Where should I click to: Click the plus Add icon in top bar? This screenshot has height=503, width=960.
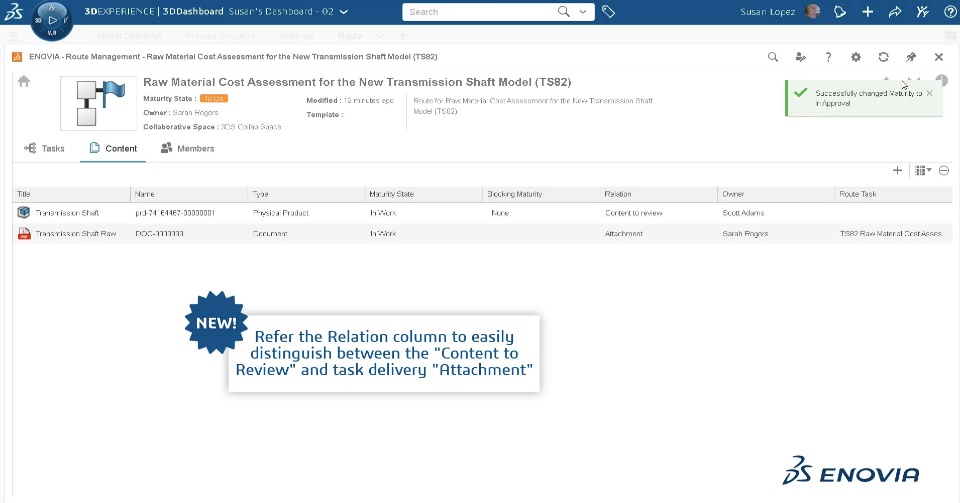pyautogui.click(x=868, y=12)
